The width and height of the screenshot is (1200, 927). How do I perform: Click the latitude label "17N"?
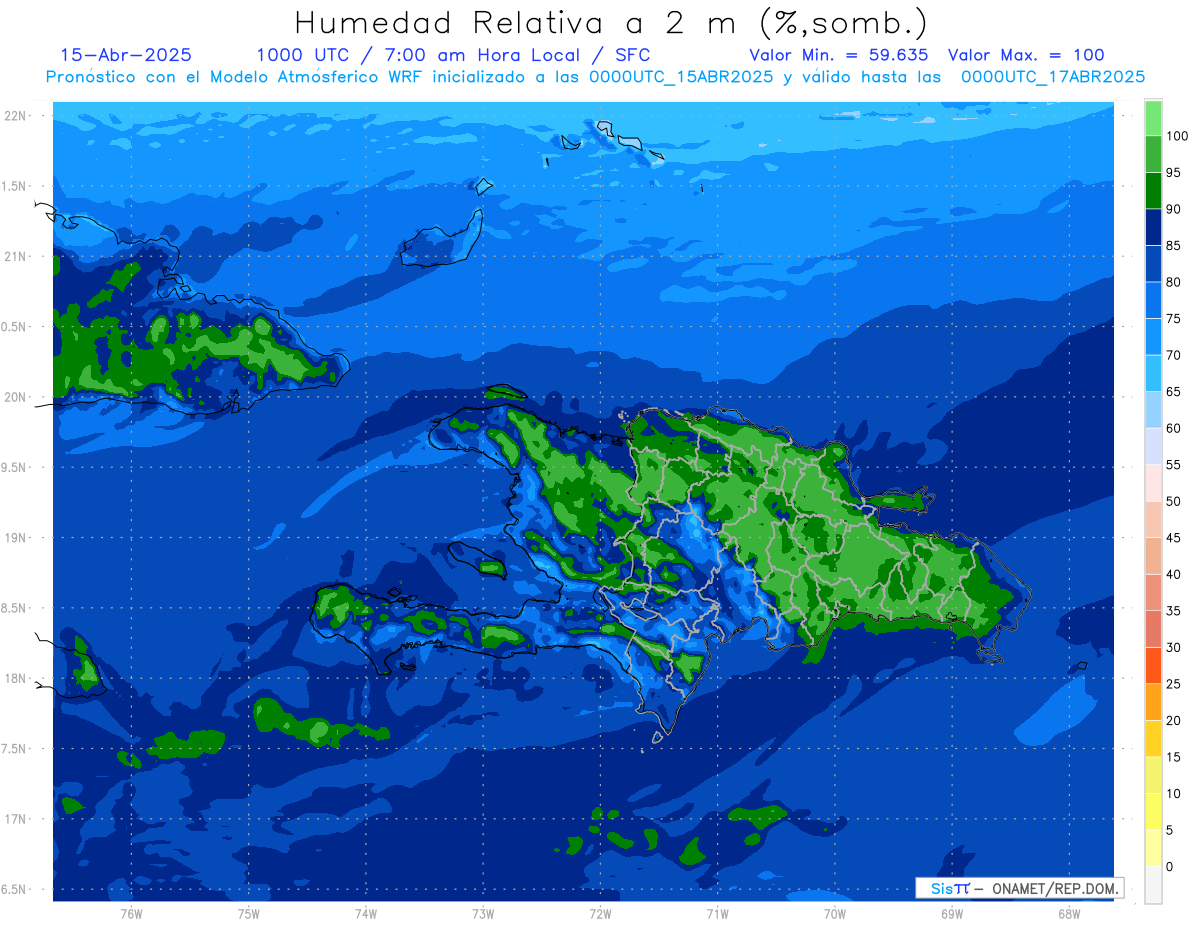point(16,820)
